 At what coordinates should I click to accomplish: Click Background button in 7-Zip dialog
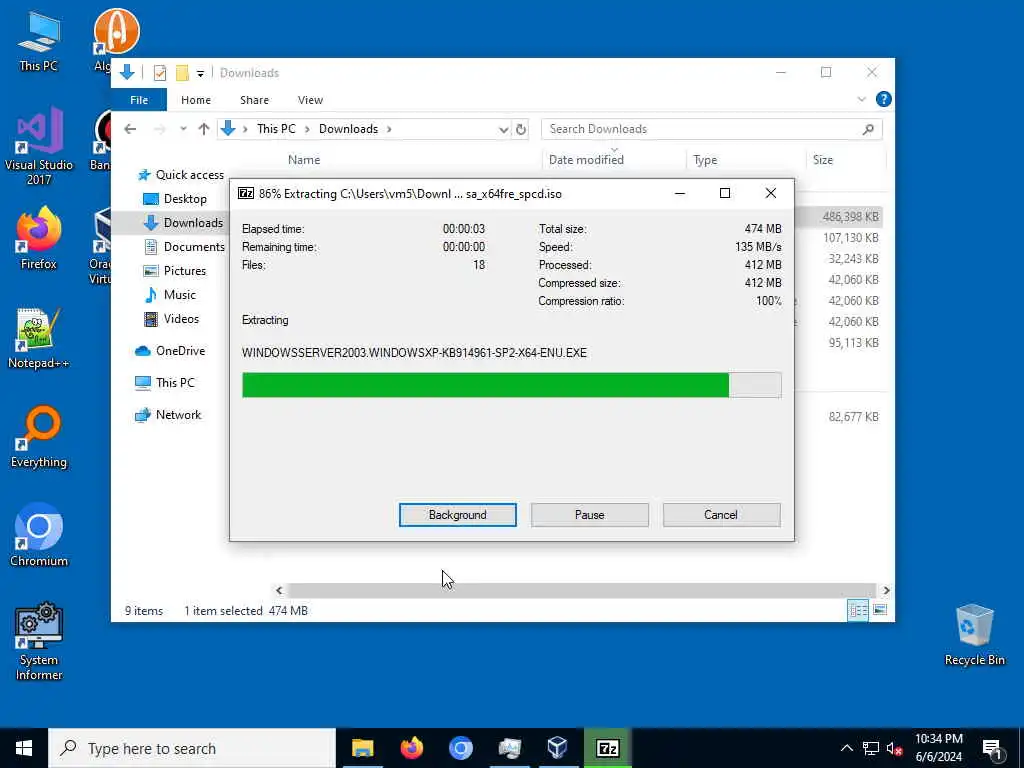point(458,515)
